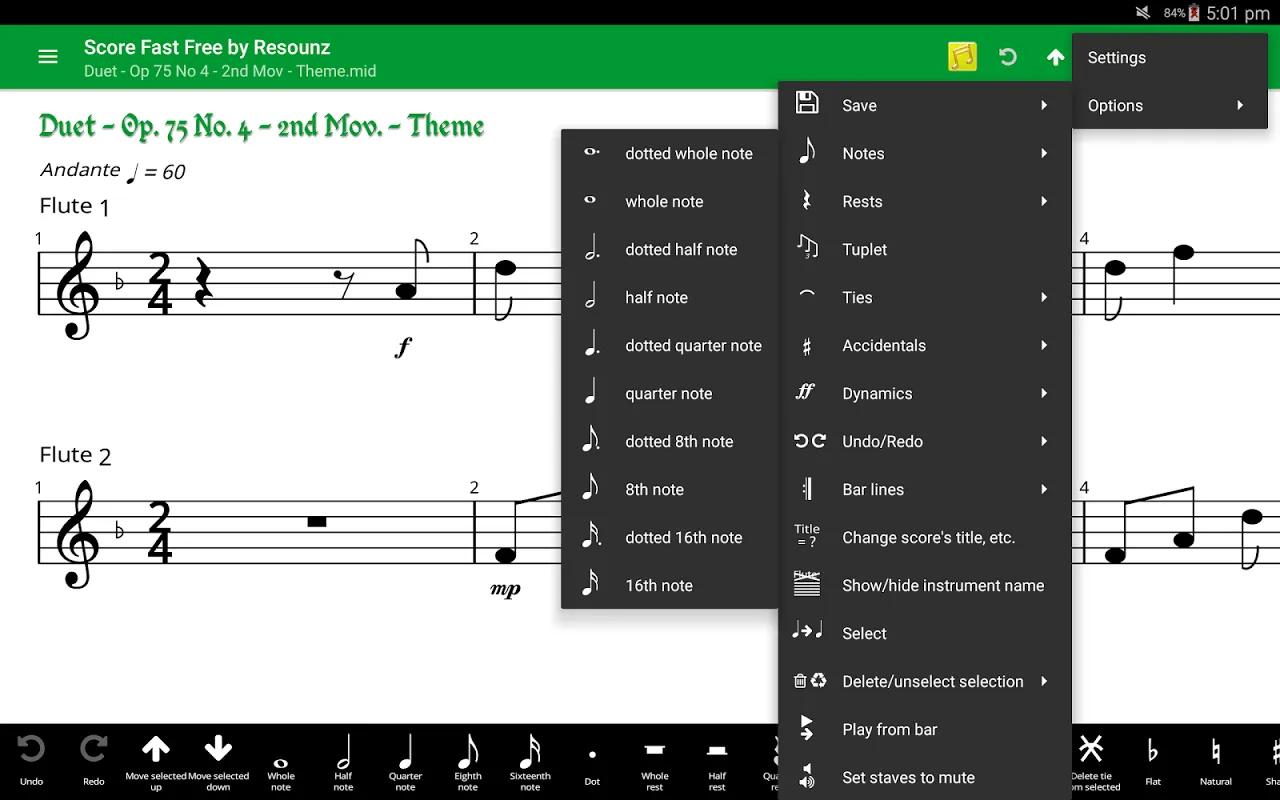
Task: Expand the Dynamics submenu
Action: [925, 393]
